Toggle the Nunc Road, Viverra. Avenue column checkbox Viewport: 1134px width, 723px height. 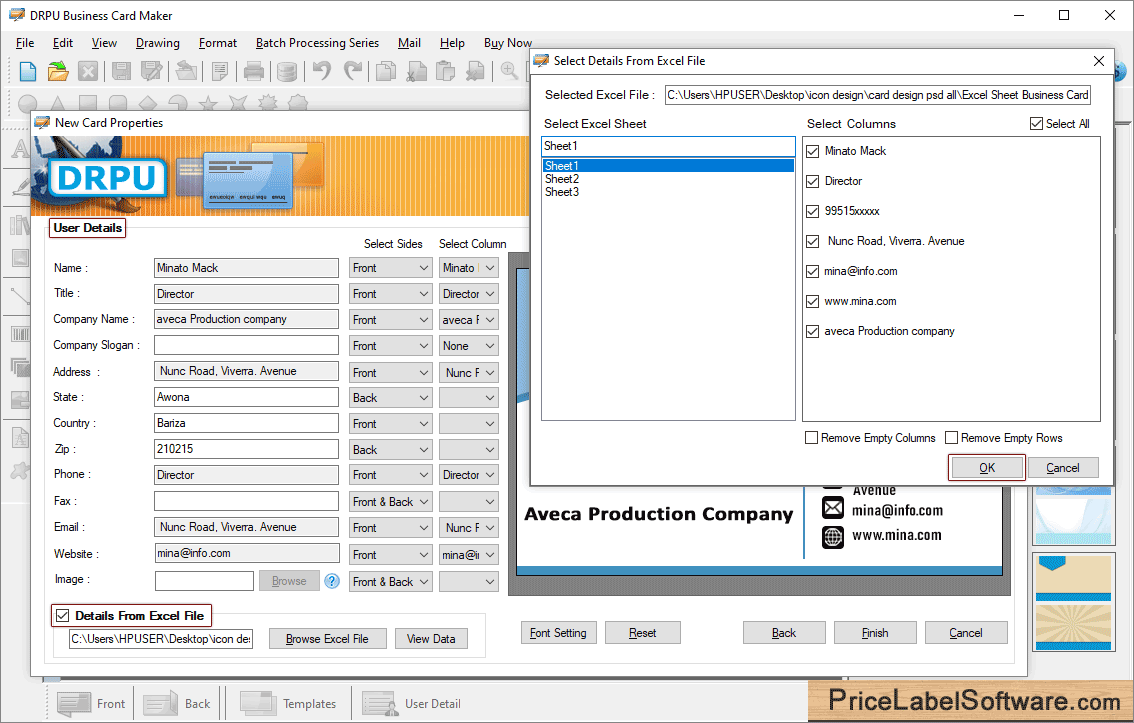point(812,241)
